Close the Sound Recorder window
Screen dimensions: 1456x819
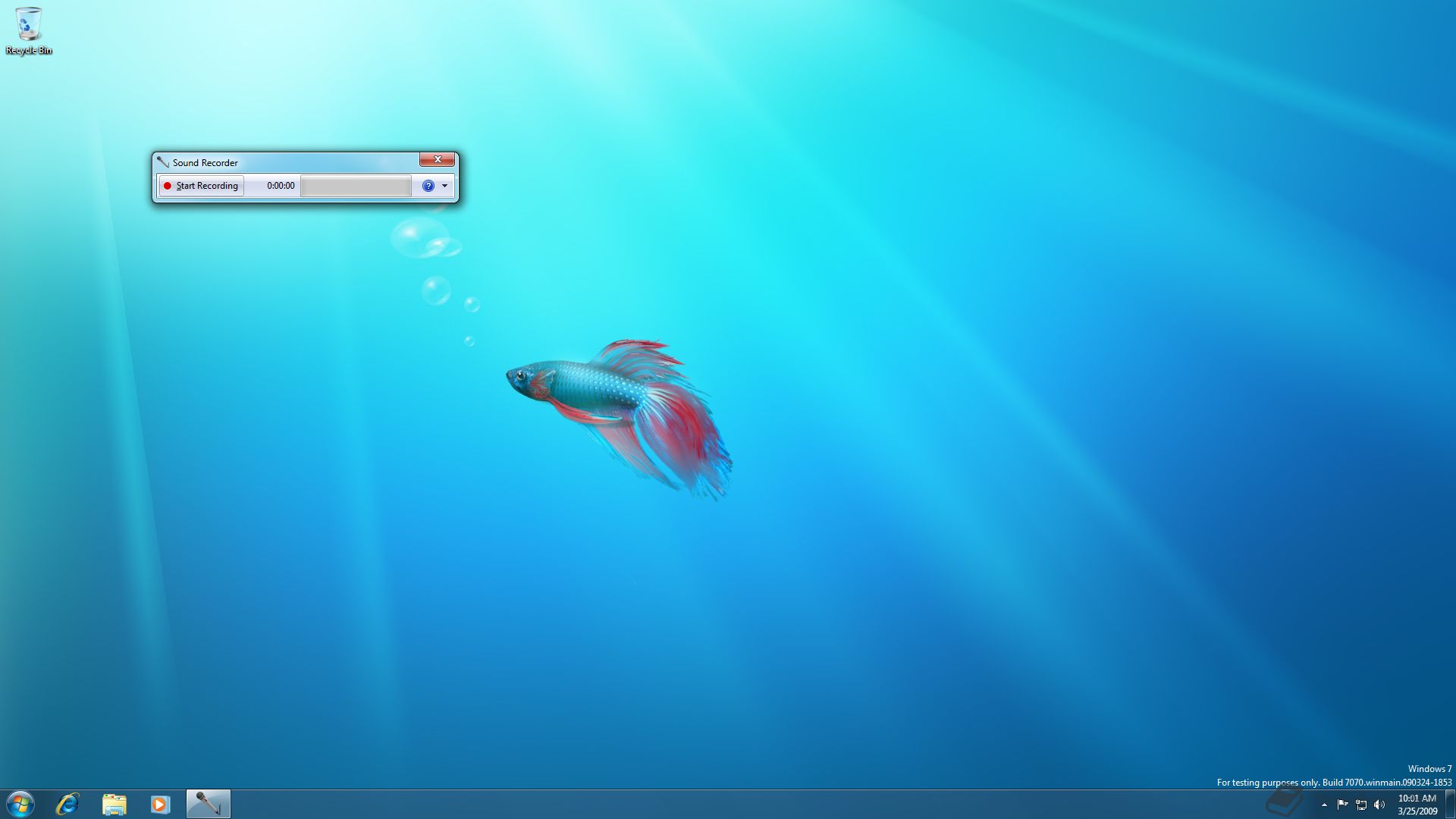[437, 159]
